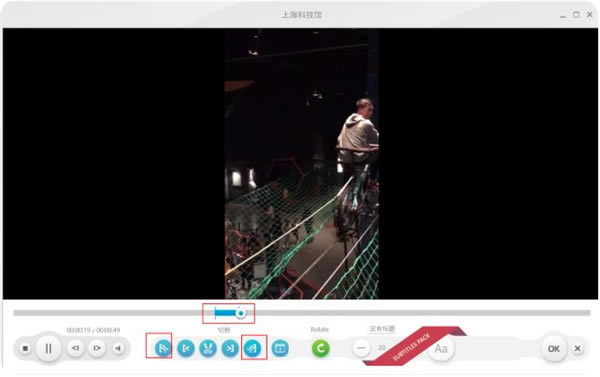Cut the selection with scissors icon
Image resolution: width=600 pixels, height=377 pixels.
tap(208, 348)
